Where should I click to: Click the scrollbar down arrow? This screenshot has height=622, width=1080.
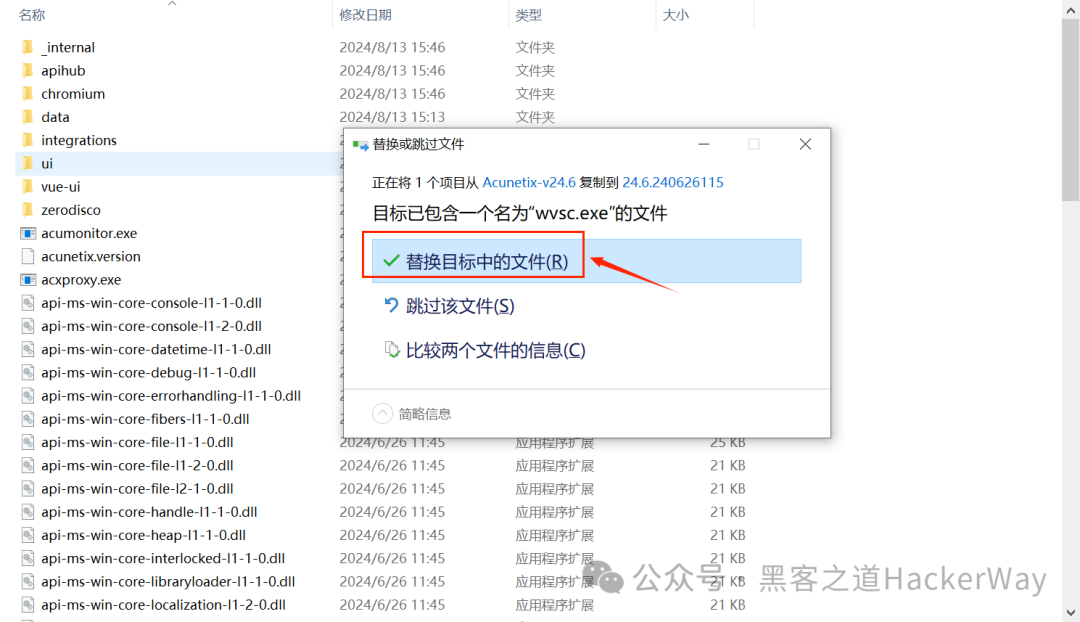(1070, 612)
